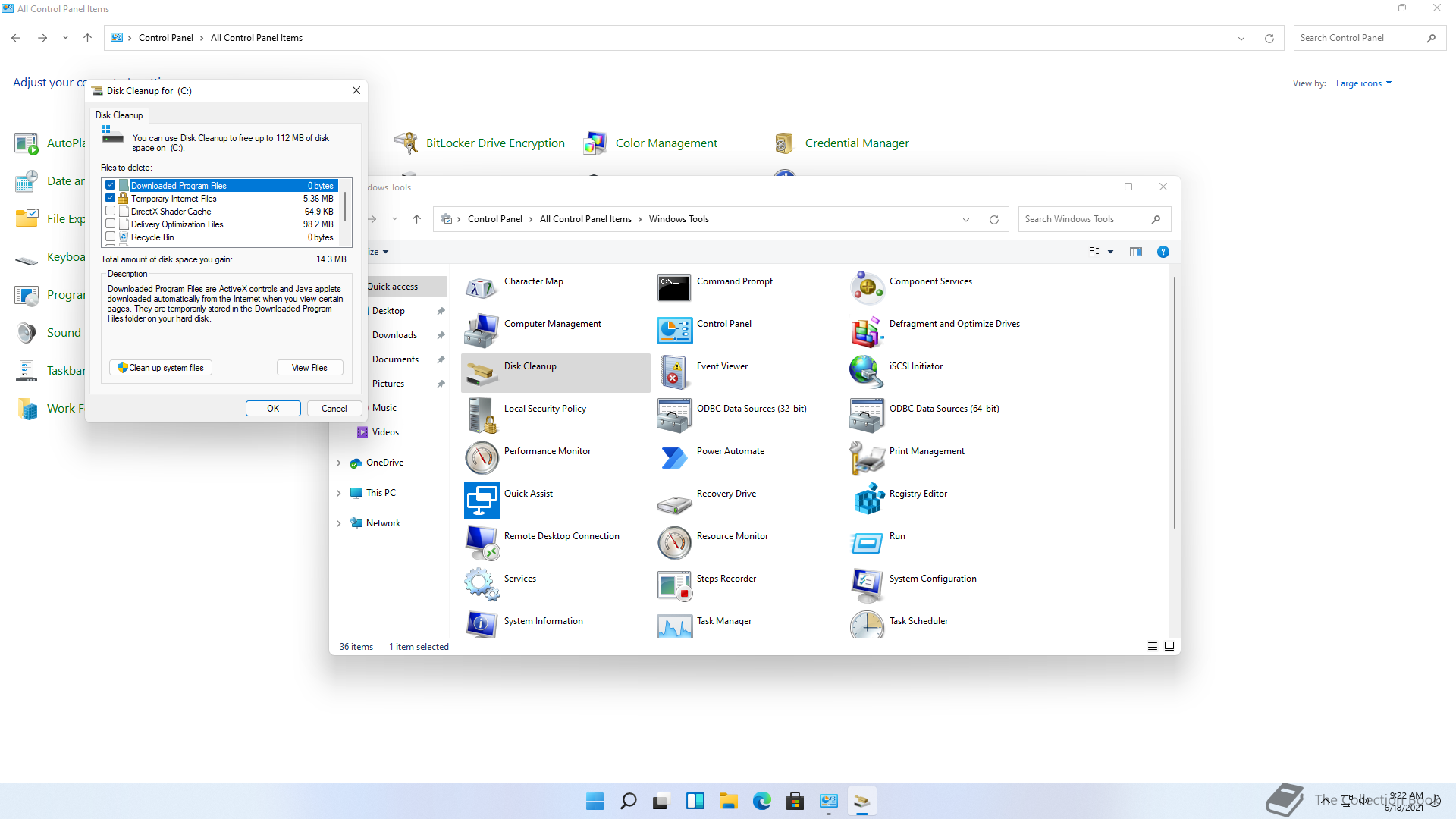Open Microsoft Edge from taskbar

761,802
